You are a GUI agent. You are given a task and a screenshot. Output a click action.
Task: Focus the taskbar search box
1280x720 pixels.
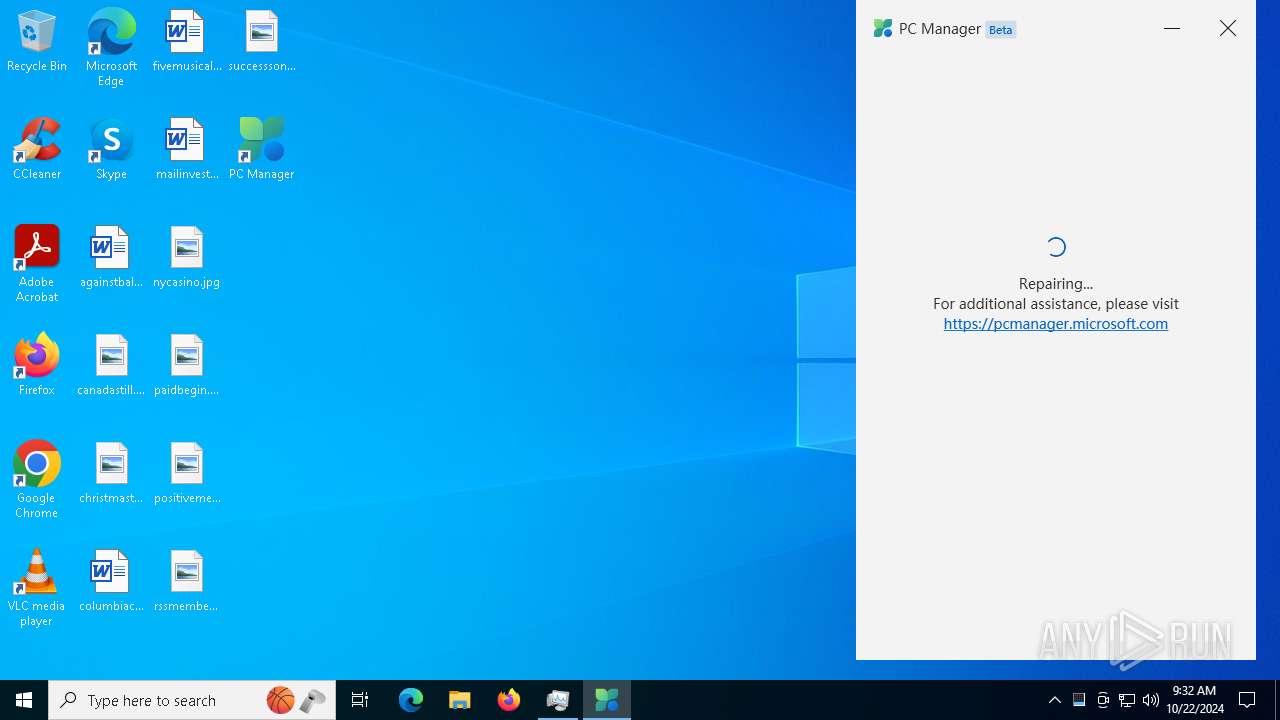(192, 700)
